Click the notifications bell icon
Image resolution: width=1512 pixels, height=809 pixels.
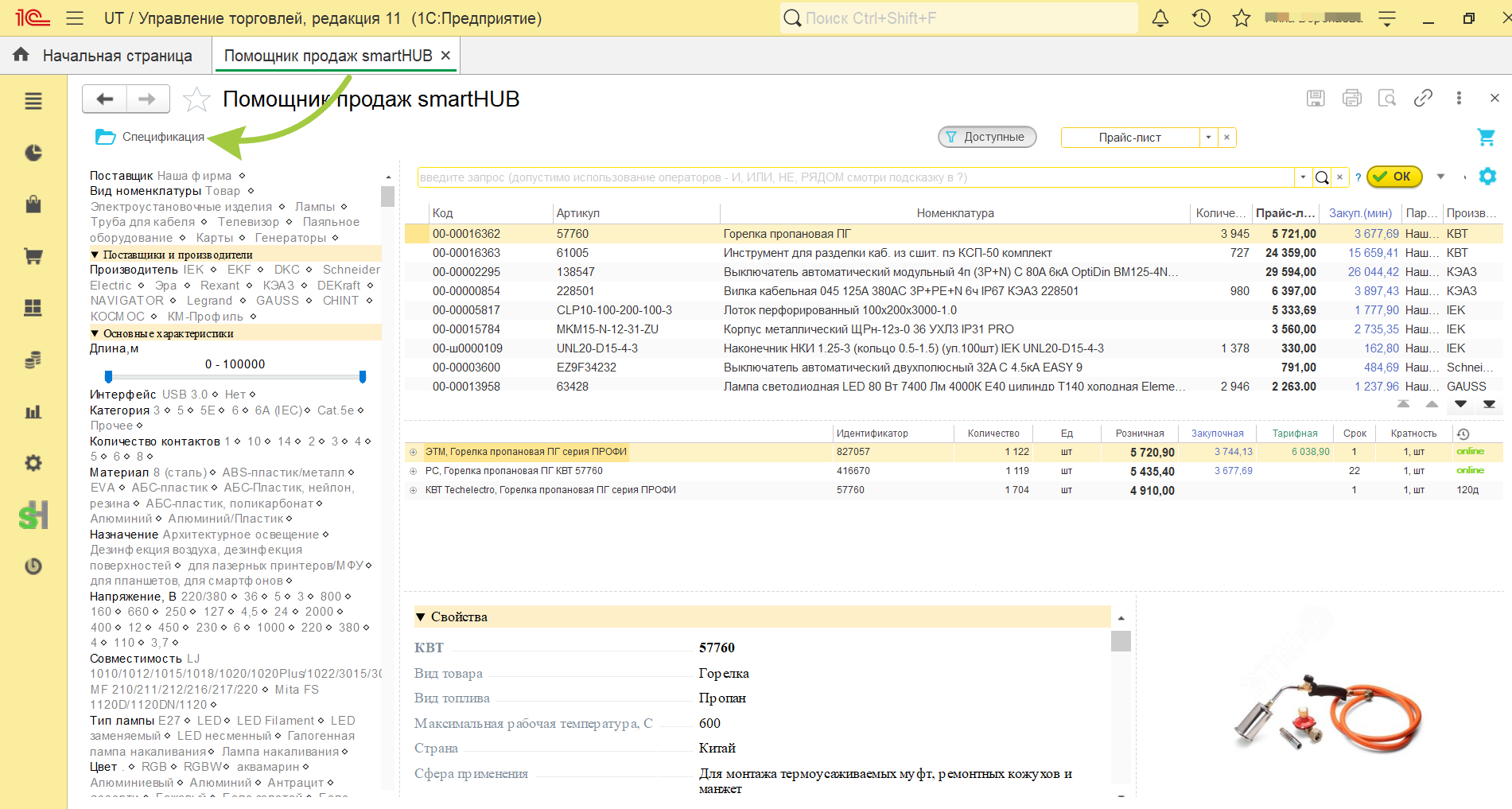point(1160,18)
